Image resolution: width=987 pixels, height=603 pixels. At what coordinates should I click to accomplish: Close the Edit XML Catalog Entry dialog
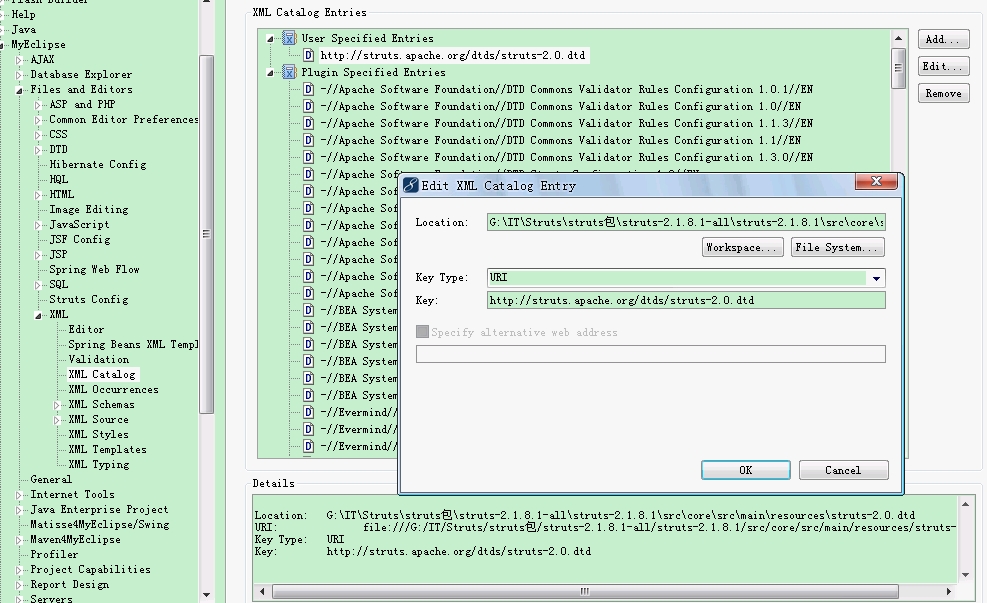[876, 181]
